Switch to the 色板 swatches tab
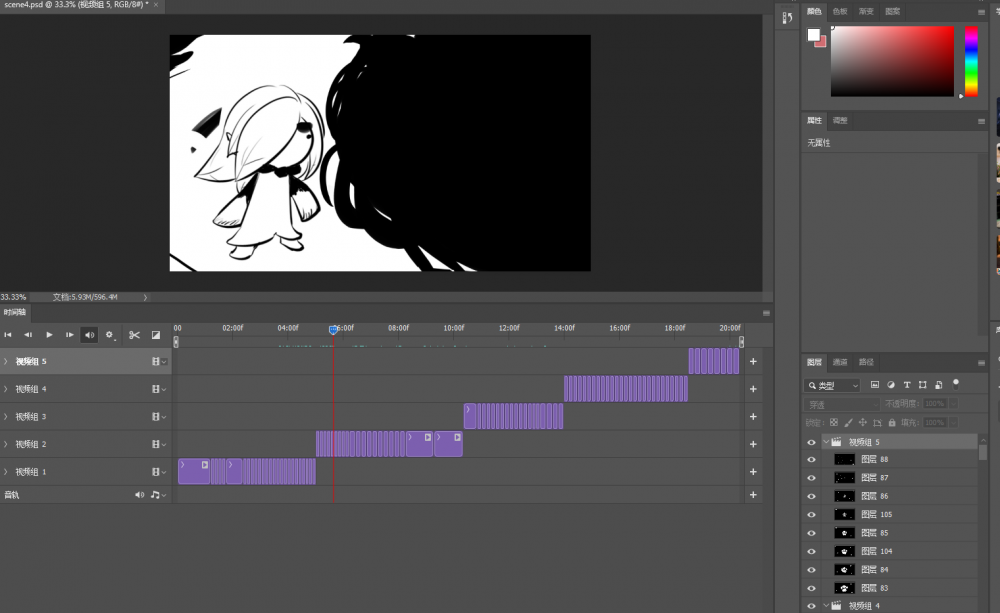 coord(839,11)
